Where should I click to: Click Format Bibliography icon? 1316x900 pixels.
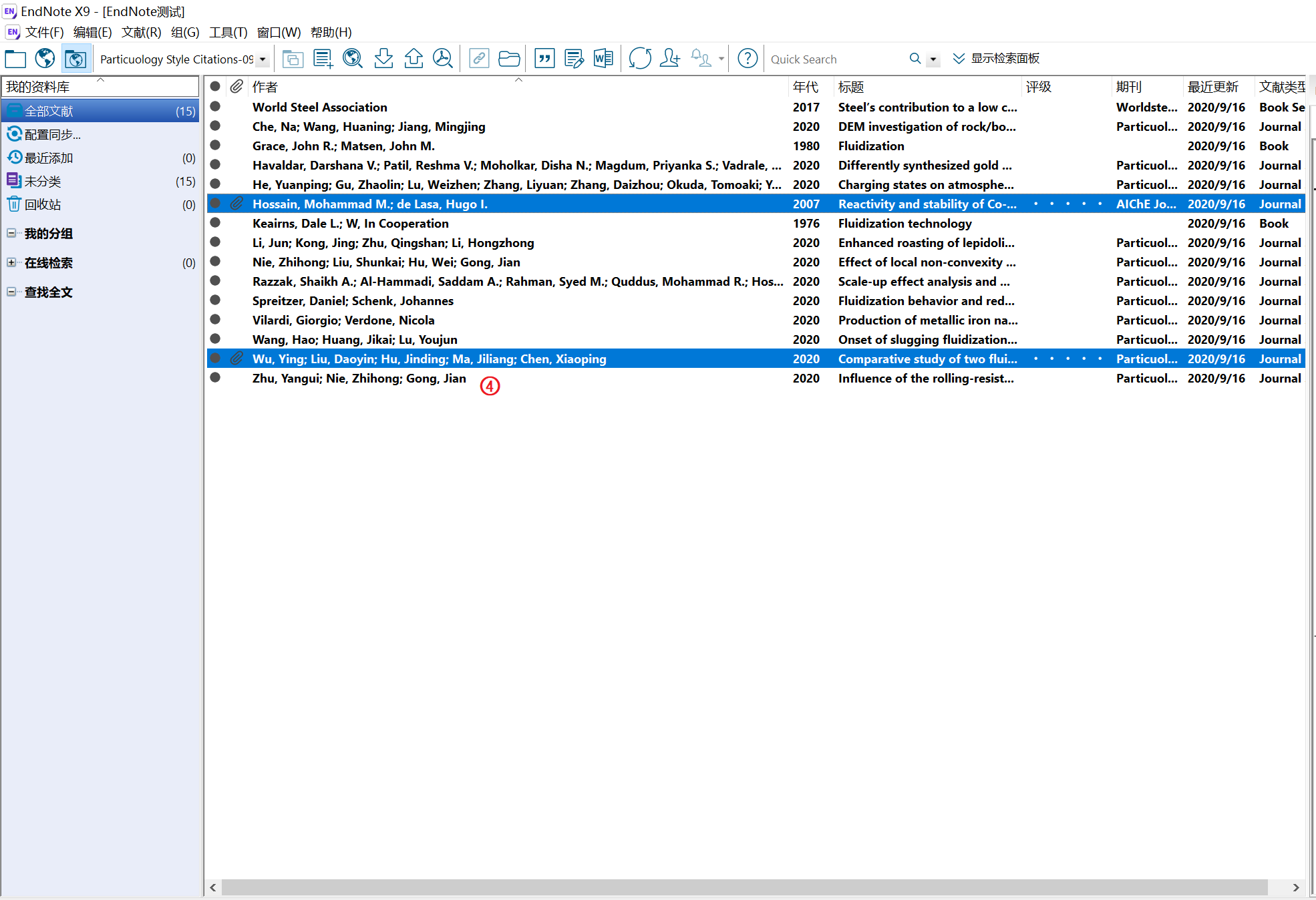(574, 59)
